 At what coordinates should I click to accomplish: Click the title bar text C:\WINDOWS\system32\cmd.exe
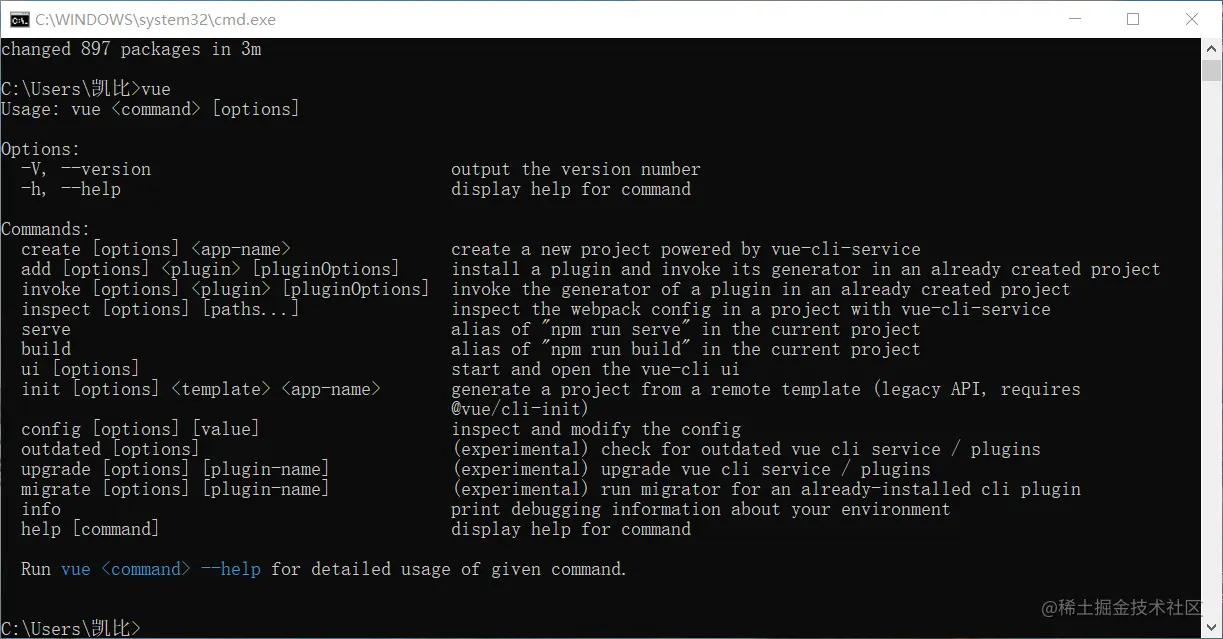tap(155, 19)
